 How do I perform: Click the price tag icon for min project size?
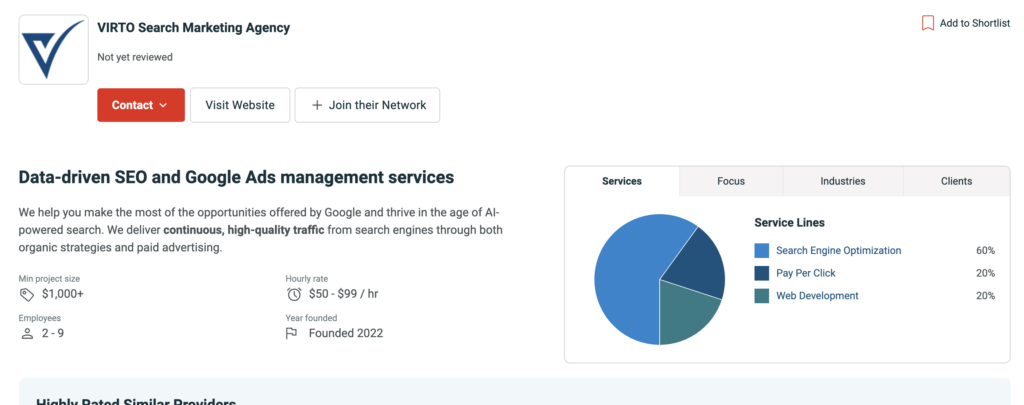tap(27, 294)
